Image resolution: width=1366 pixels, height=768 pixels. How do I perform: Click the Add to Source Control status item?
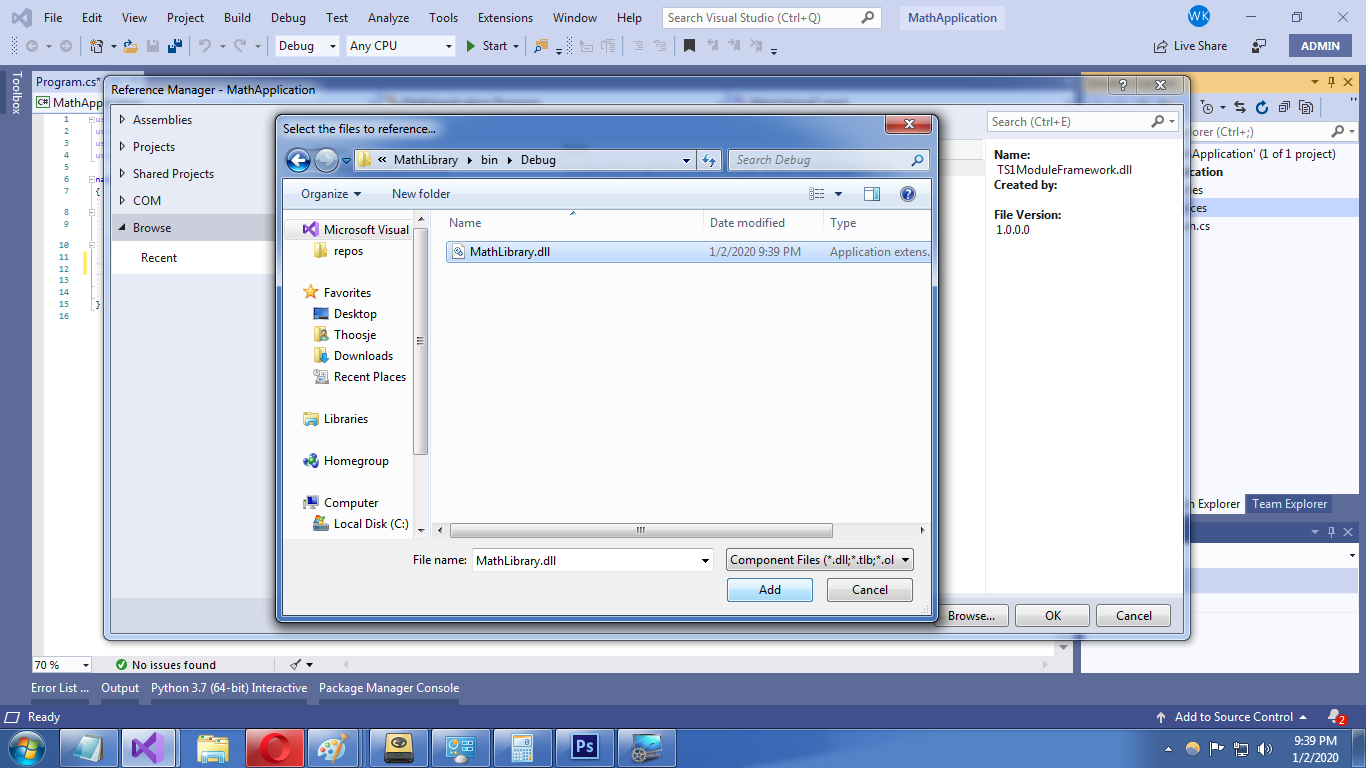point(1232,717)
